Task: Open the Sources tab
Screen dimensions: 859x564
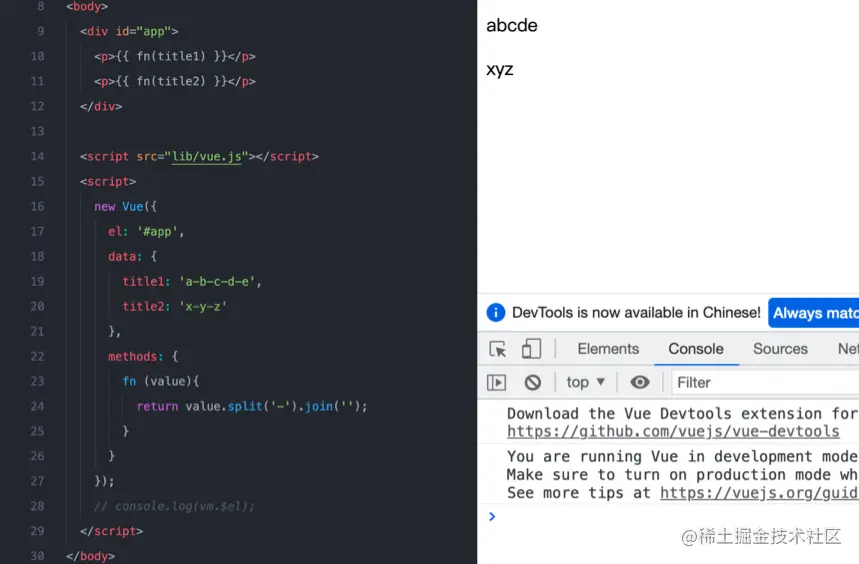Action: 780,349
